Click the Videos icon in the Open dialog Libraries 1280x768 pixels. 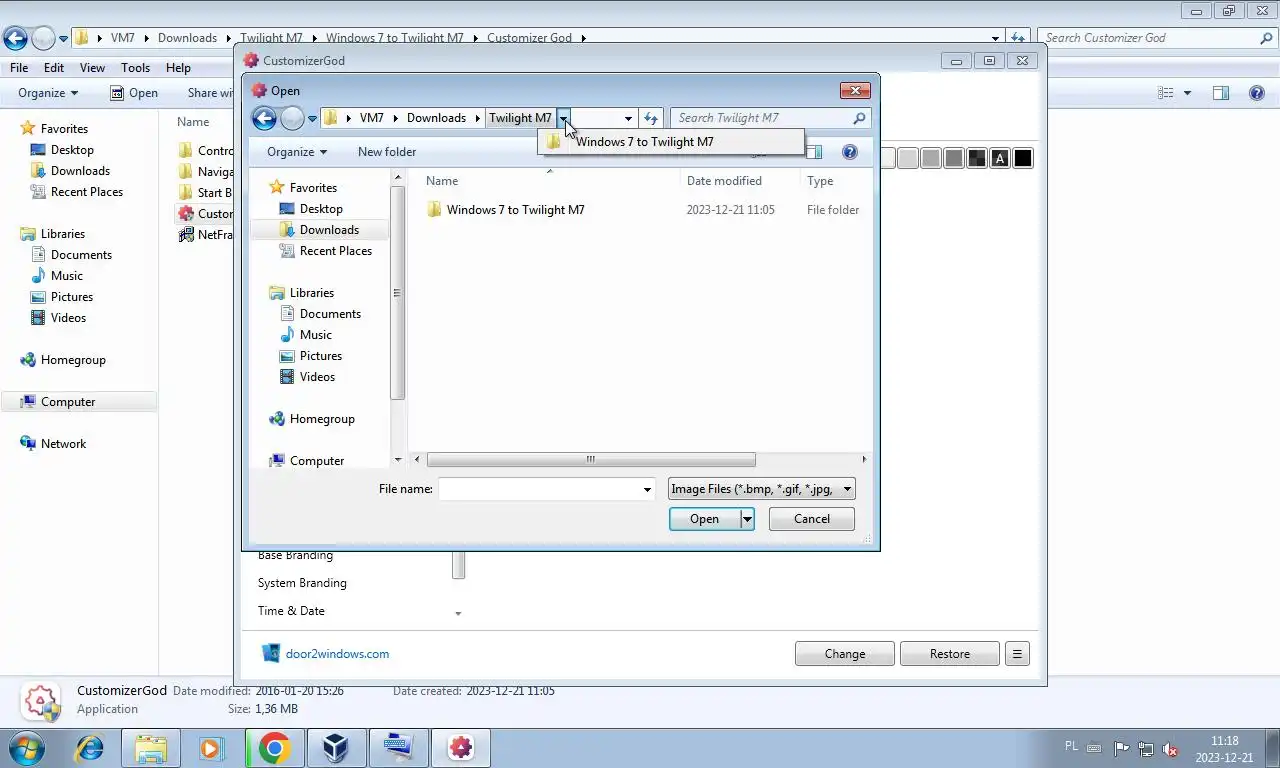tap(287, 377)
